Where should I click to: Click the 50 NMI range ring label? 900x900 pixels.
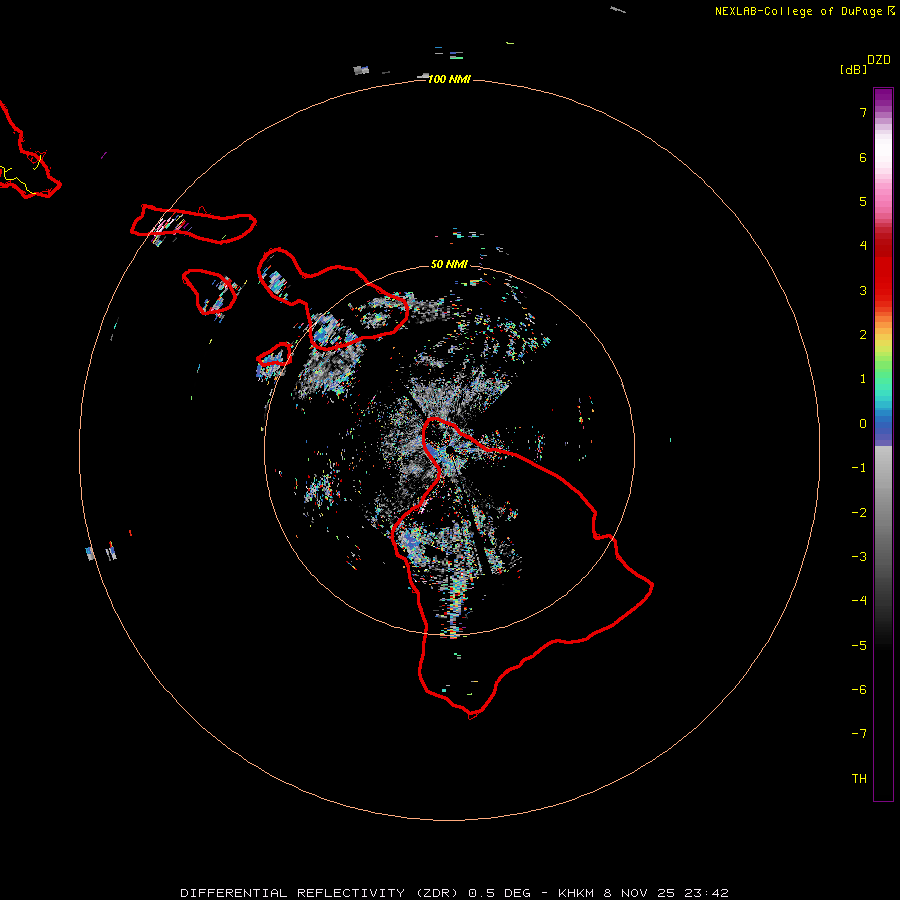pyautogui.click(x=449, y=264)
